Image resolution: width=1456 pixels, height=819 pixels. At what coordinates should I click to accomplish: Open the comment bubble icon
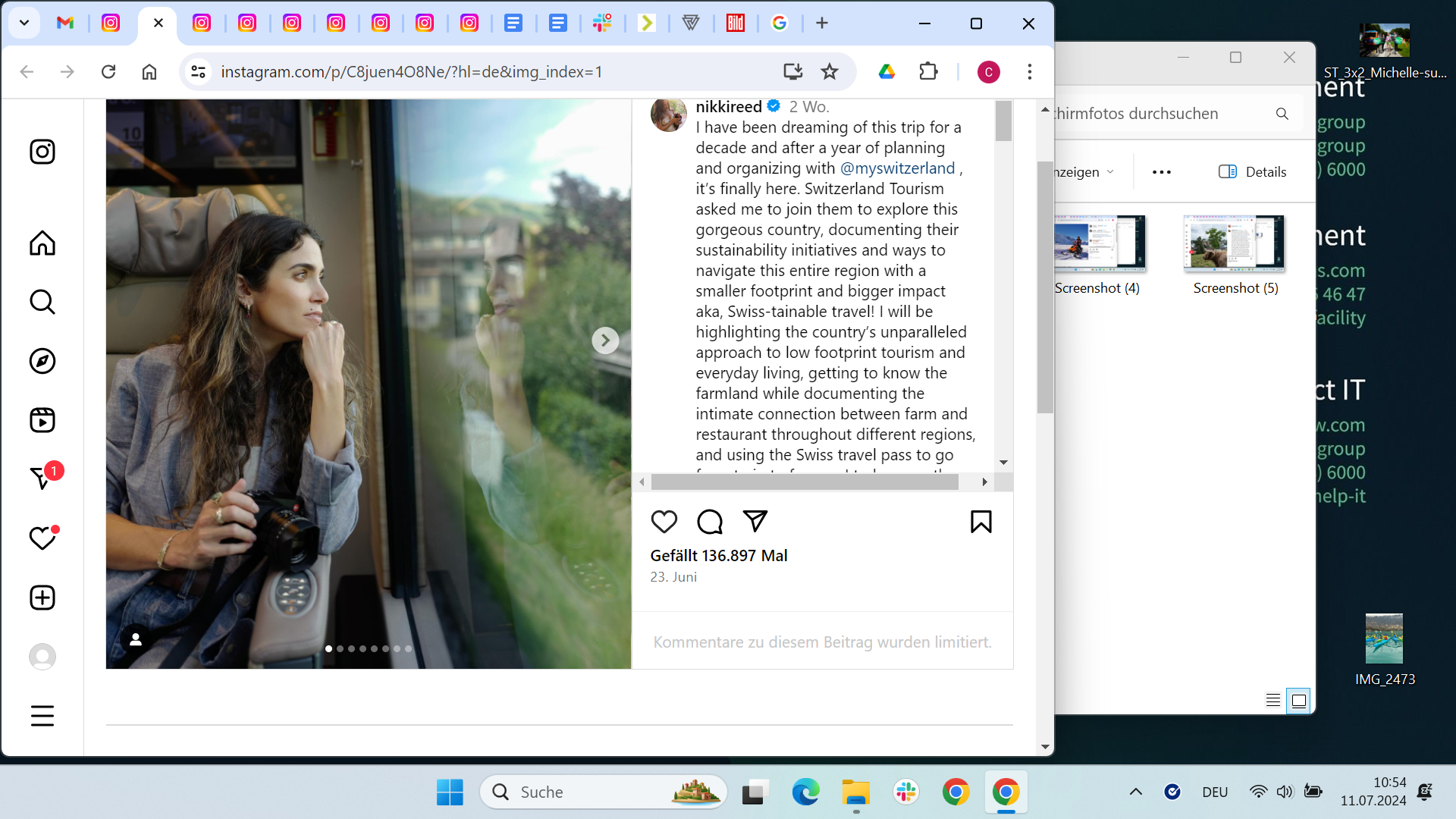[710, 522]
